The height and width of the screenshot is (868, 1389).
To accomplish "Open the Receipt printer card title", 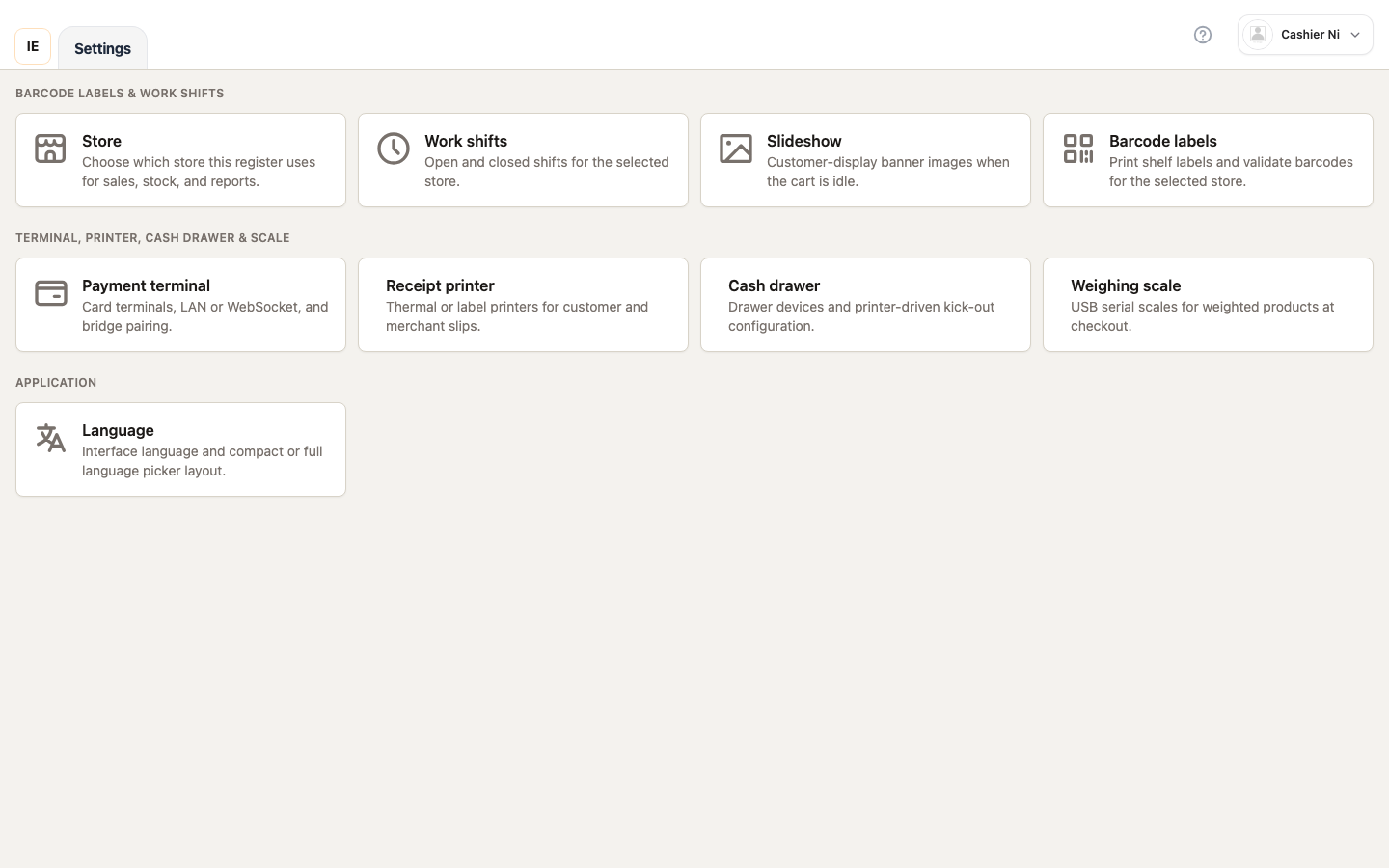I will [440, 285].
